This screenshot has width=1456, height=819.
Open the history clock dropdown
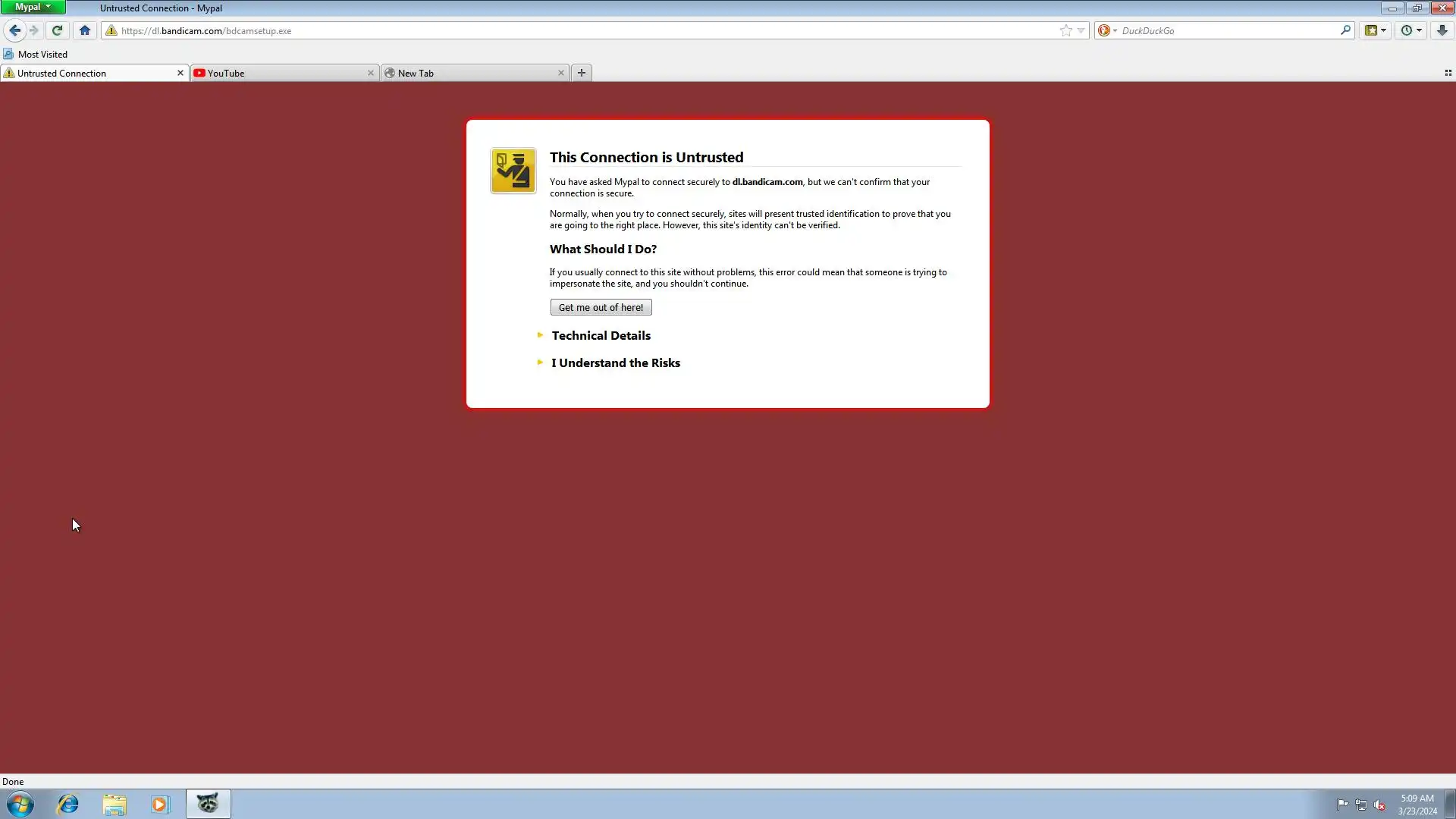pos(1411,30)
